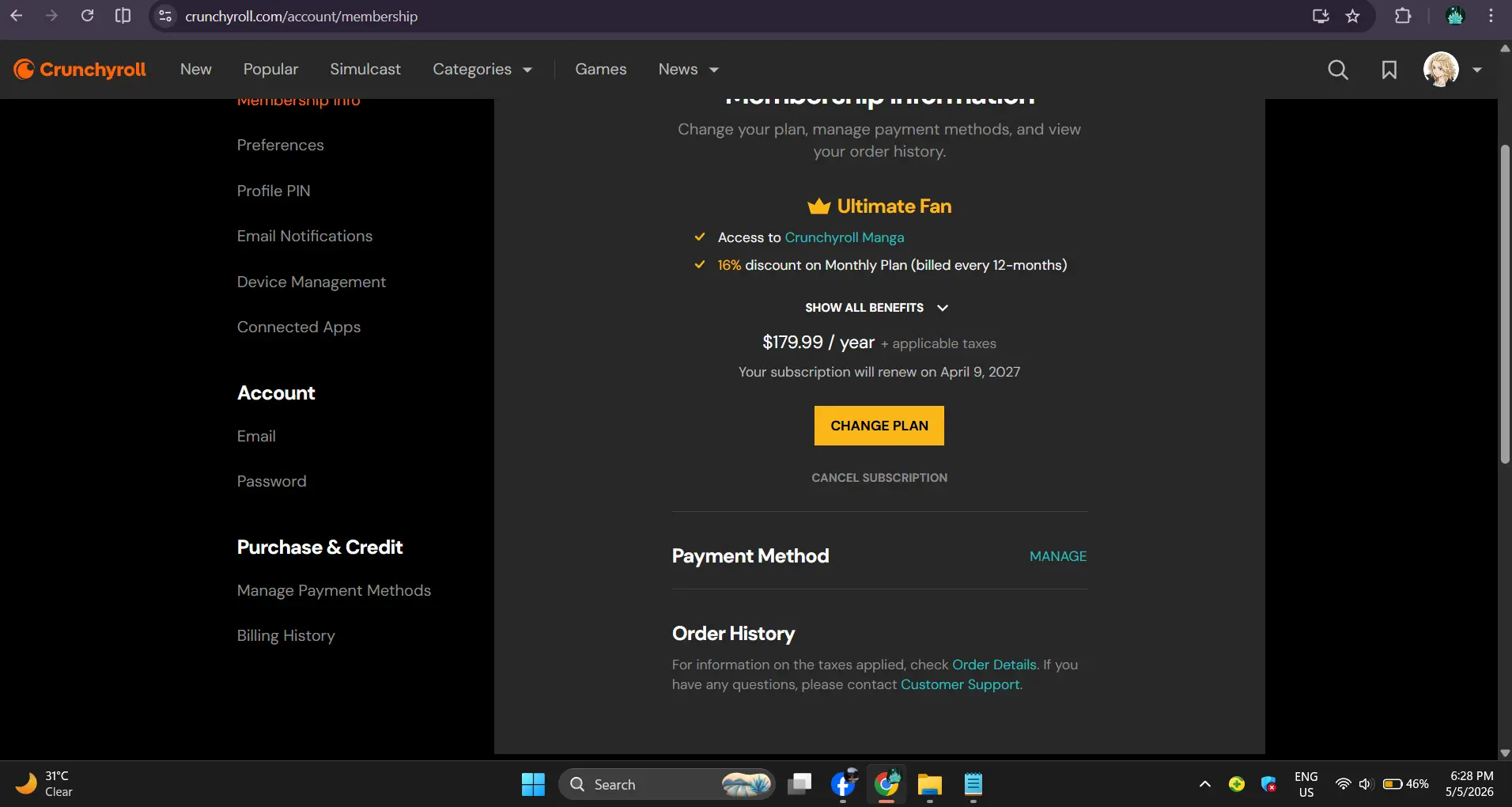Viewport: 1512px width, 807px height.
Task: Click scrollbar down arrow
Action: (1505, 753)
